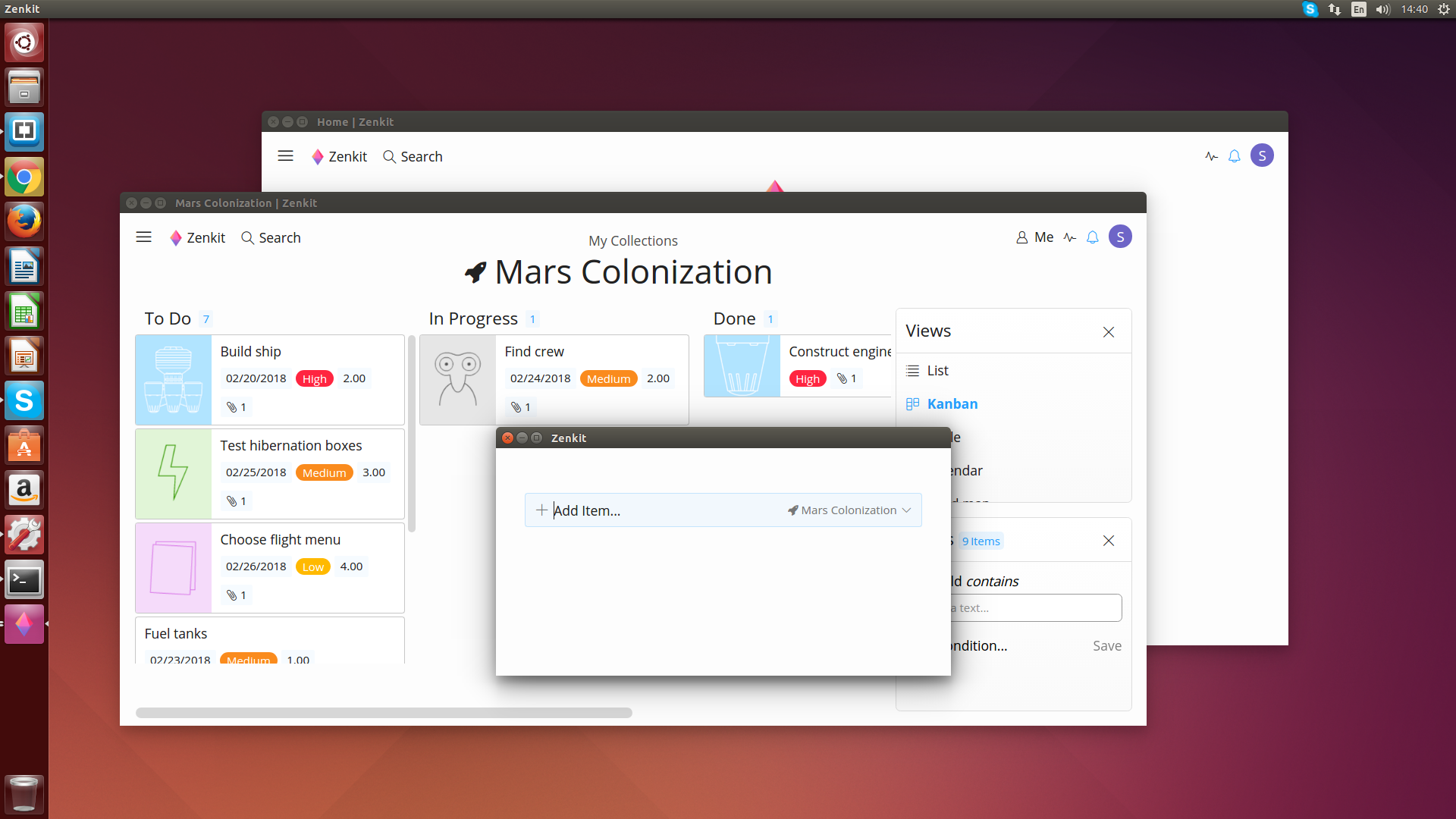Click the Save button for filter
This screenshot has width=1456, height=819.
coord(1107,646)
